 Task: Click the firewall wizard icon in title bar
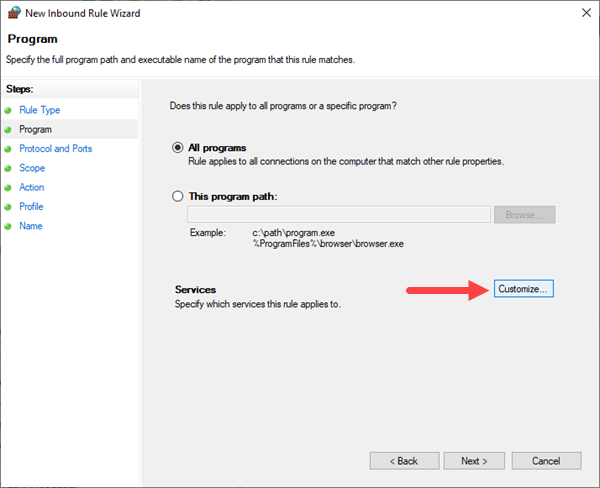[x=14, y=13]
